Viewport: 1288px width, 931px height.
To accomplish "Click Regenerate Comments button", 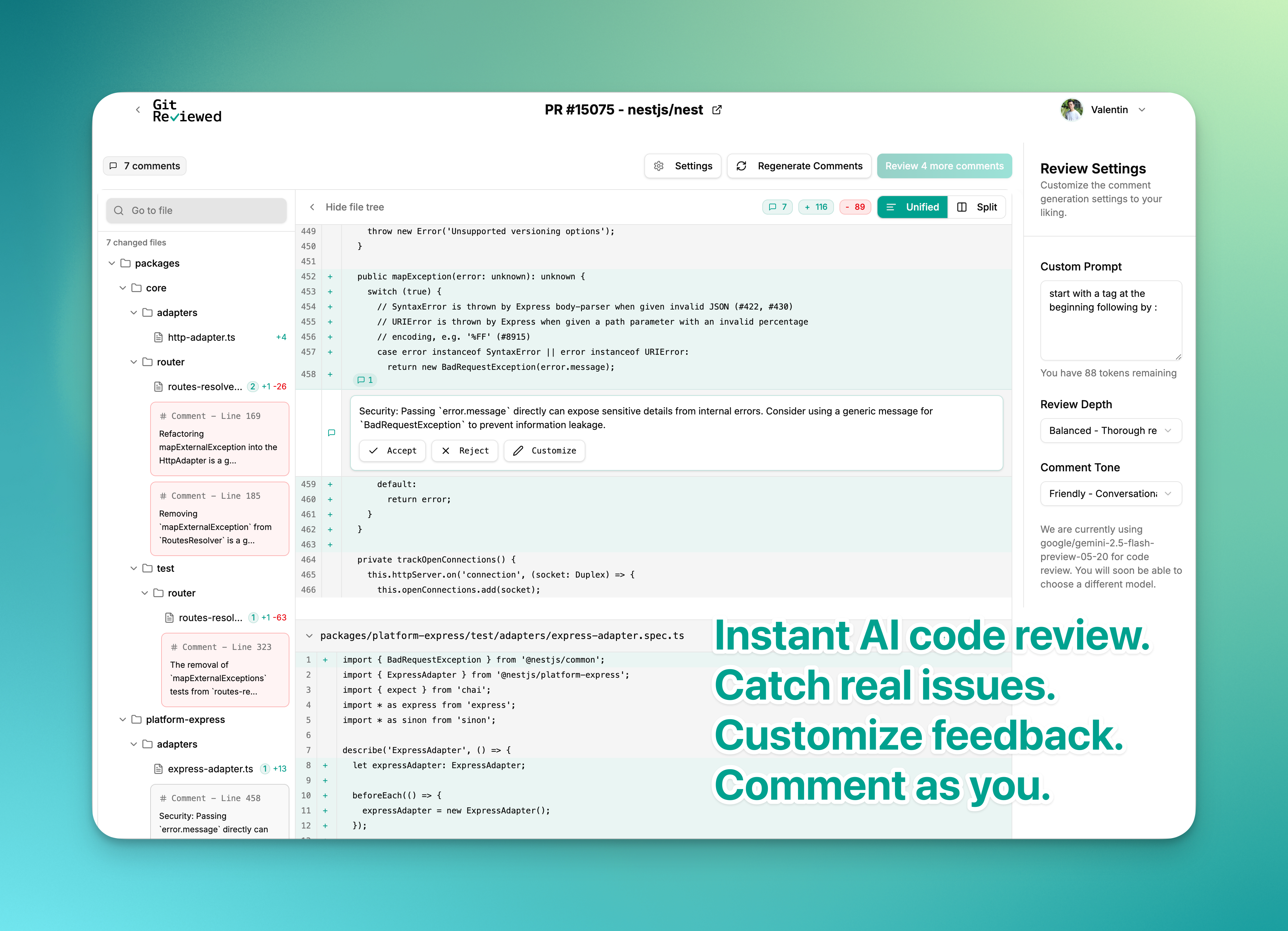I will (x=799, y=166).
